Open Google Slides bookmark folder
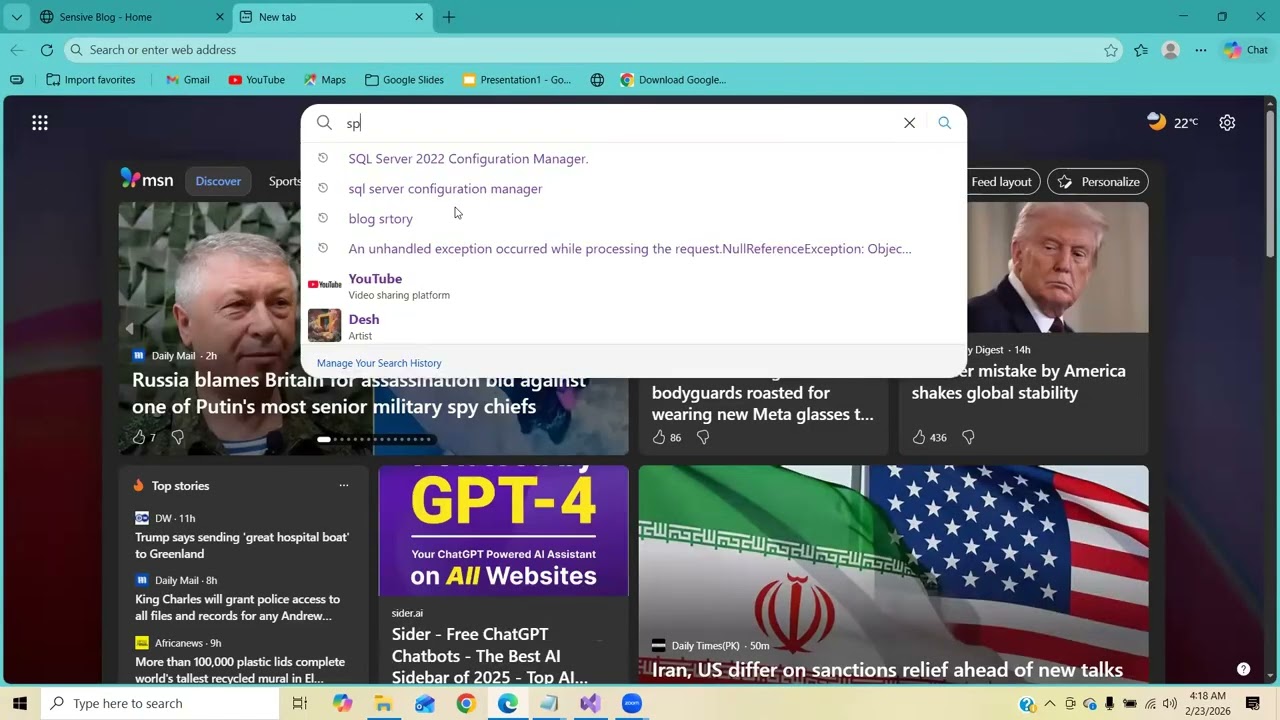1280x720 pixels. (x=404, y=80)
